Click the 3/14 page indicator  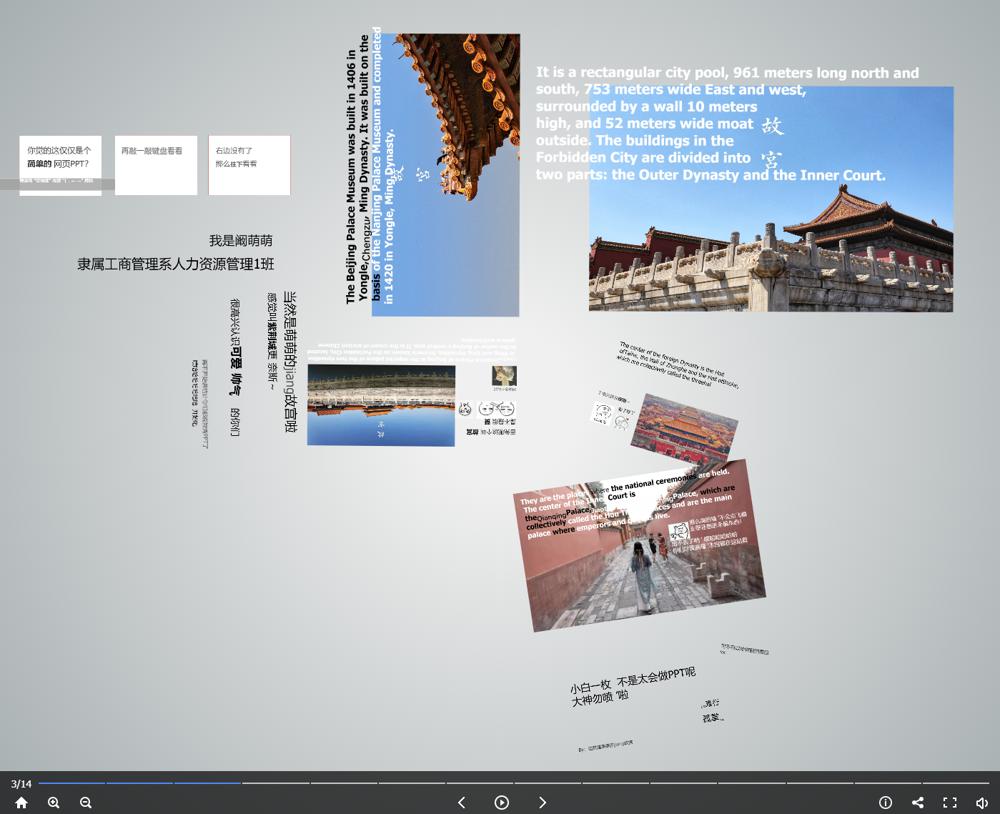pyautogui.click(x=22, y=783)
